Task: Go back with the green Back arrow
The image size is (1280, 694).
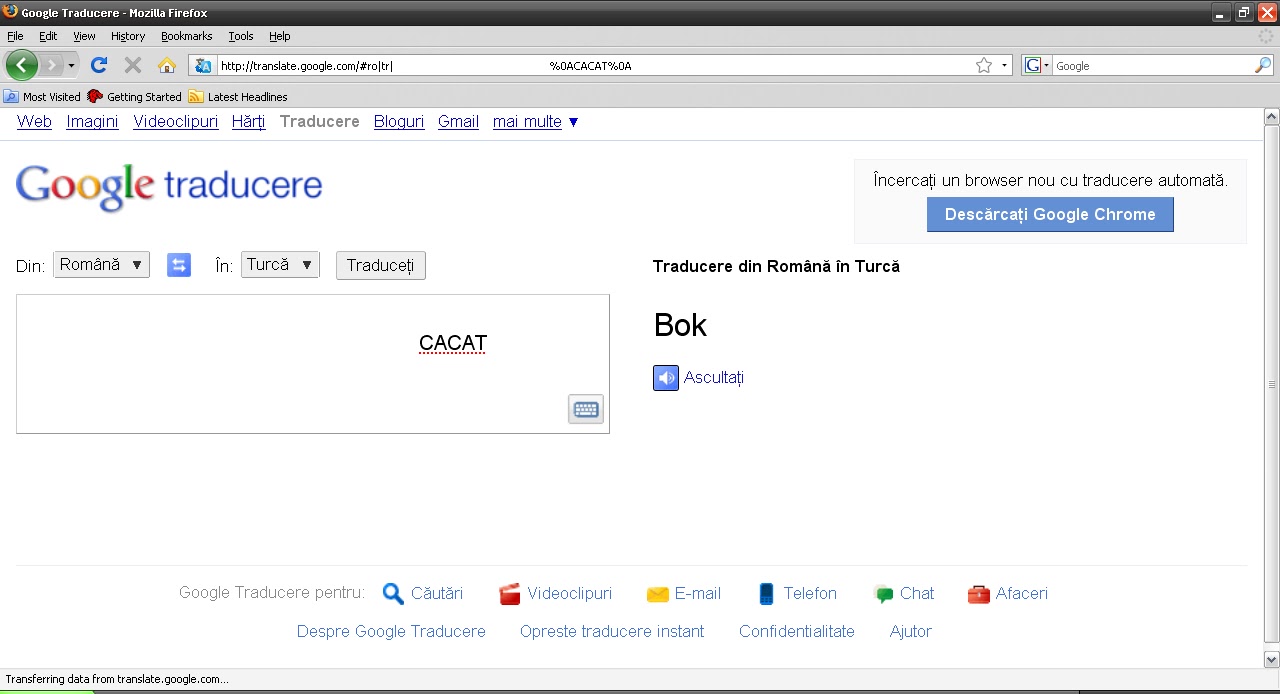Action: click(x=22, y=65)
